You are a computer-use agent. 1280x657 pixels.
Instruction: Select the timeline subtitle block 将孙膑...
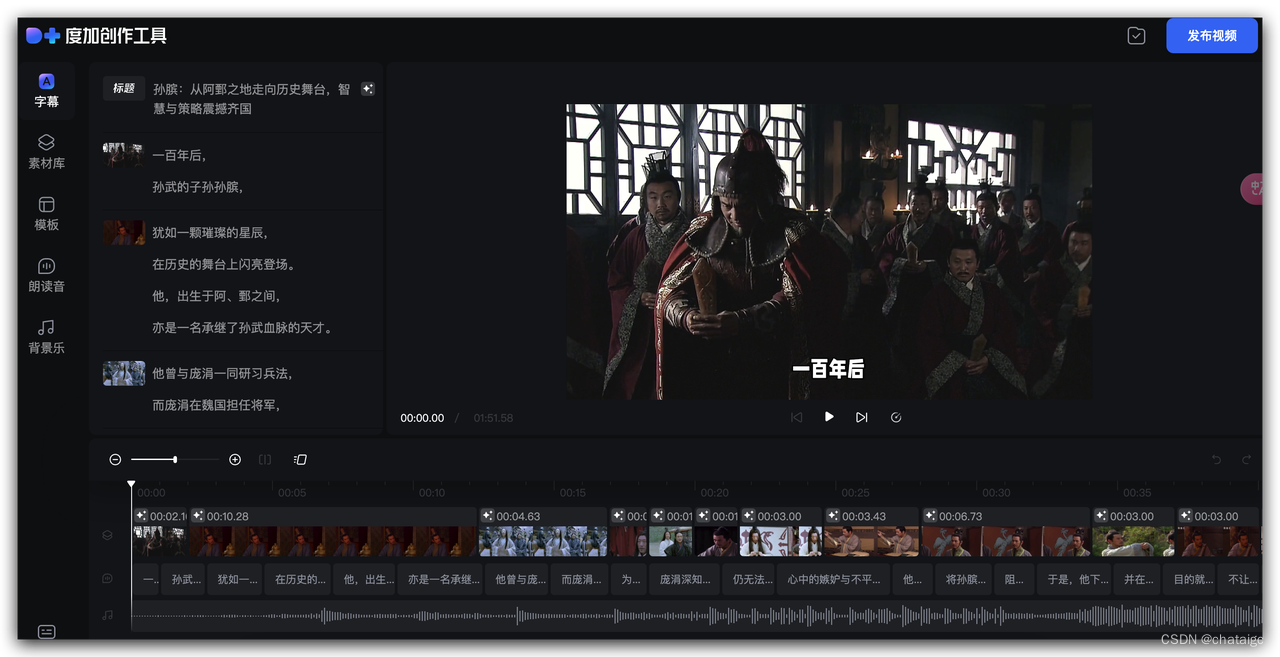[x=966, y=579]
